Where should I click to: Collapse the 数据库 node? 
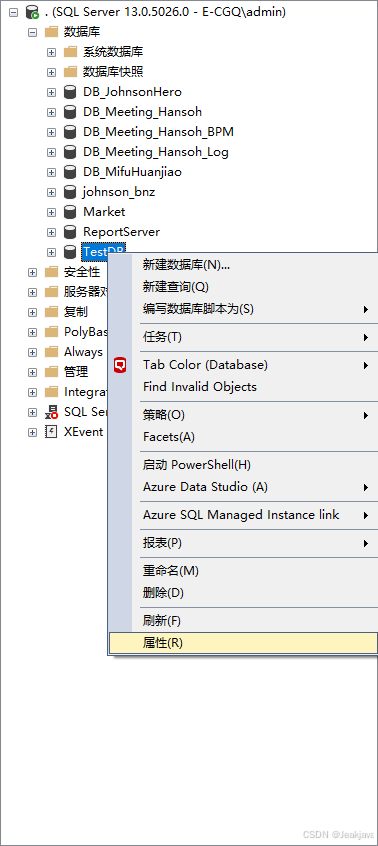[x=32, y=32]
